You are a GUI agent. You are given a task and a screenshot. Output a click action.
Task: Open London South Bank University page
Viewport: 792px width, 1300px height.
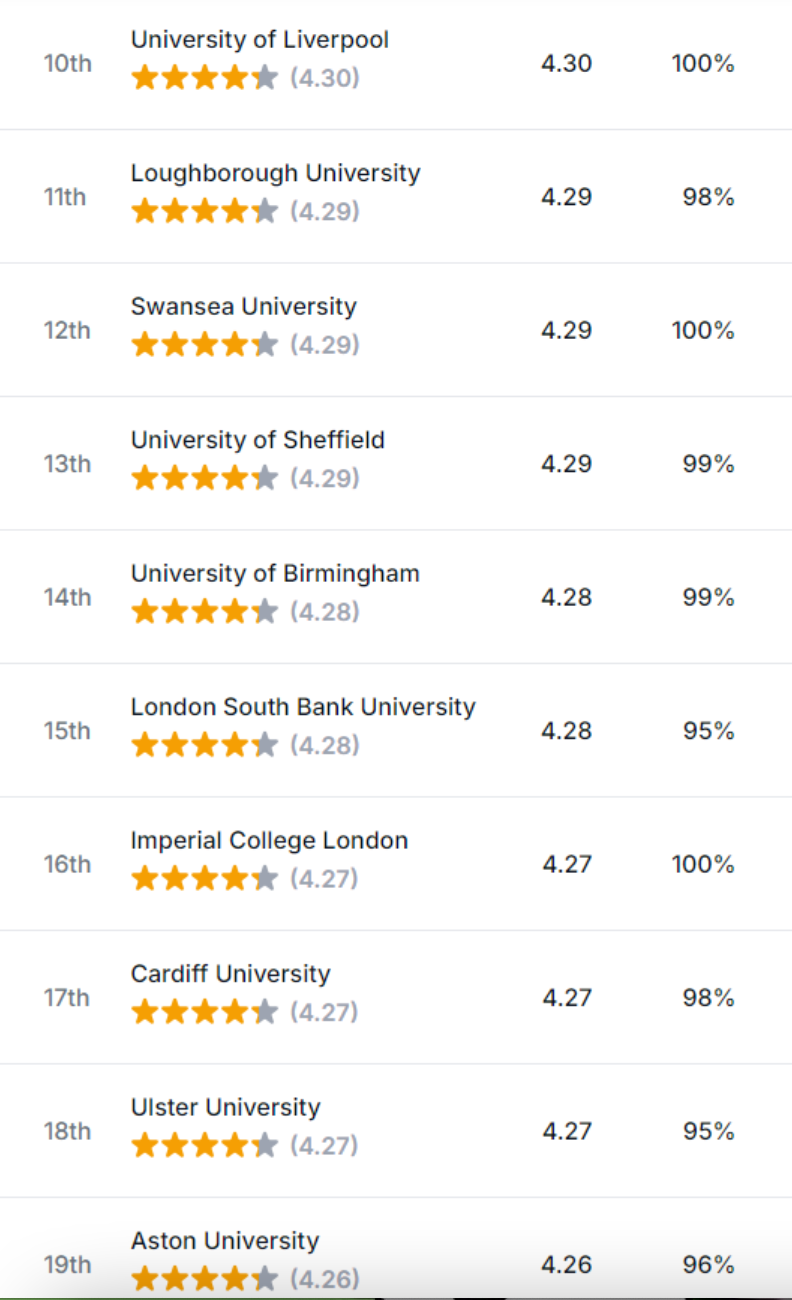[x=303, y=707]
